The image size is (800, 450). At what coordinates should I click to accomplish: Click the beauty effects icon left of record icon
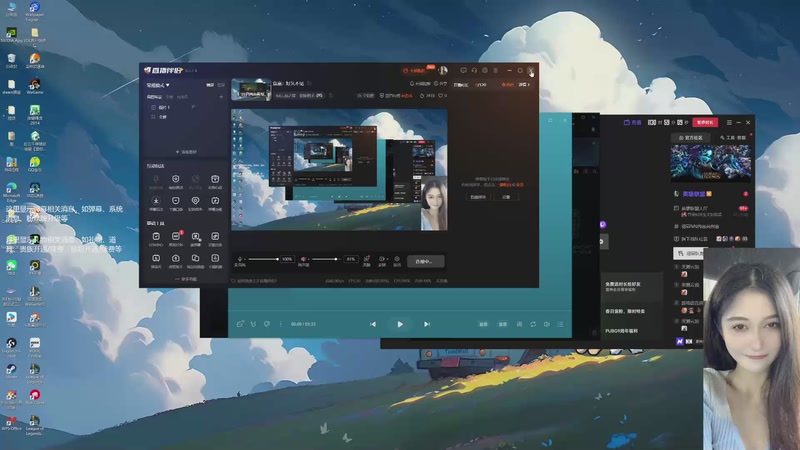pos(366,259)
